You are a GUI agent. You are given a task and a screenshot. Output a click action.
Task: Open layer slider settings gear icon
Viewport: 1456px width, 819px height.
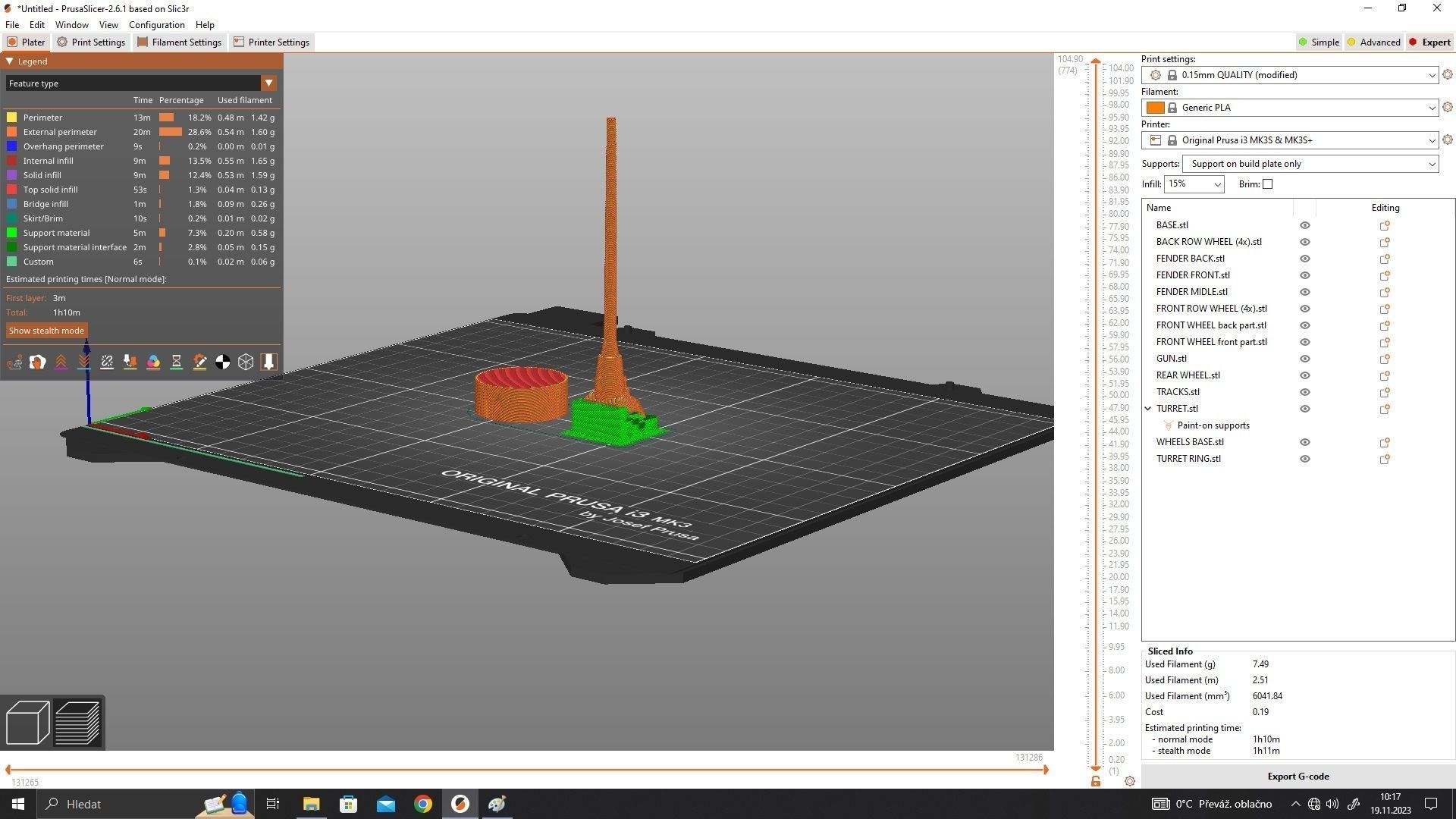(x=1130, y=781)
